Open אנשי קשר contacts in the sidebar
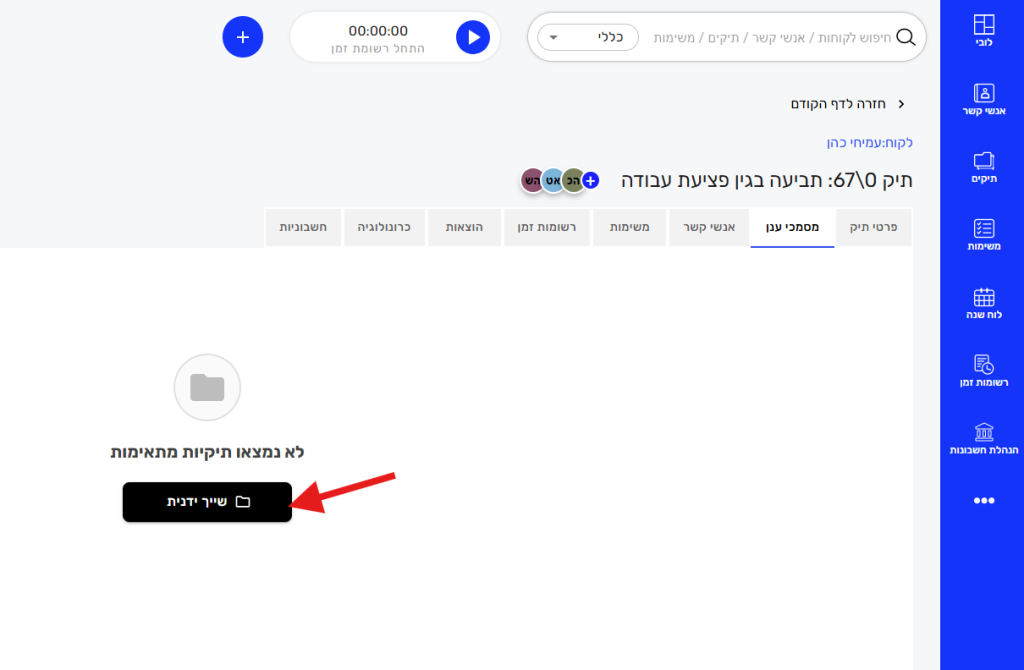 [983, 99]
